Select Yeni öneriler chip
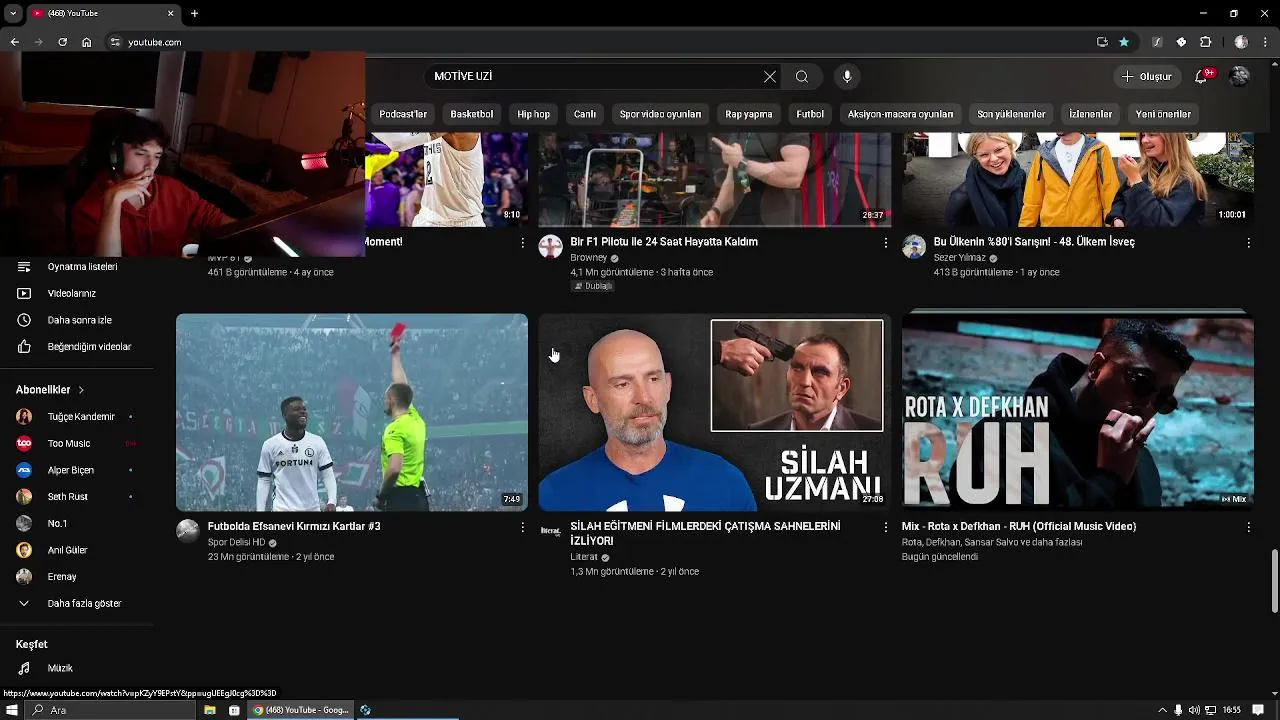The height and width of the screenshot is (720, 1280). click(x=1163, y=114)
